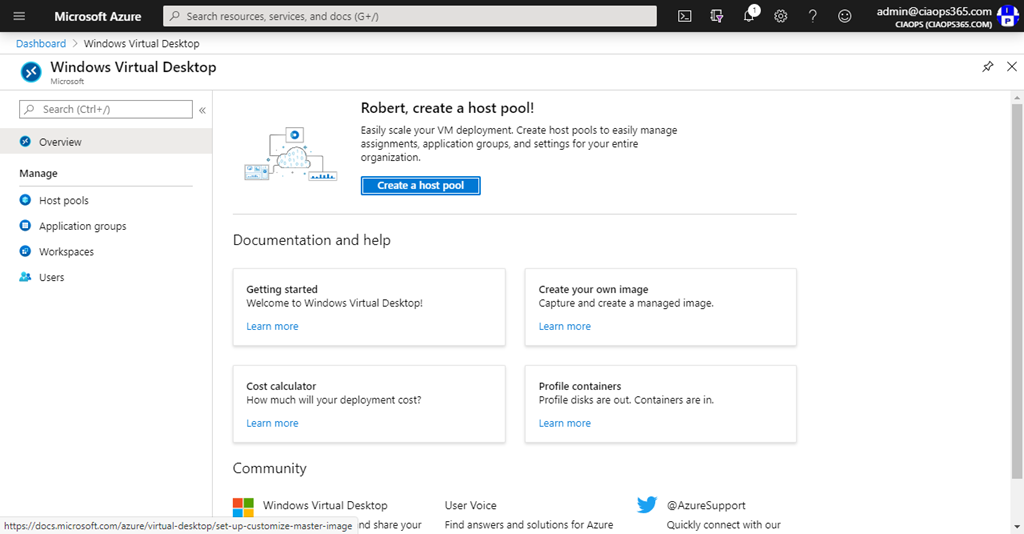Open the help question mark icon

pyautogui.click(x=813, y=16)
